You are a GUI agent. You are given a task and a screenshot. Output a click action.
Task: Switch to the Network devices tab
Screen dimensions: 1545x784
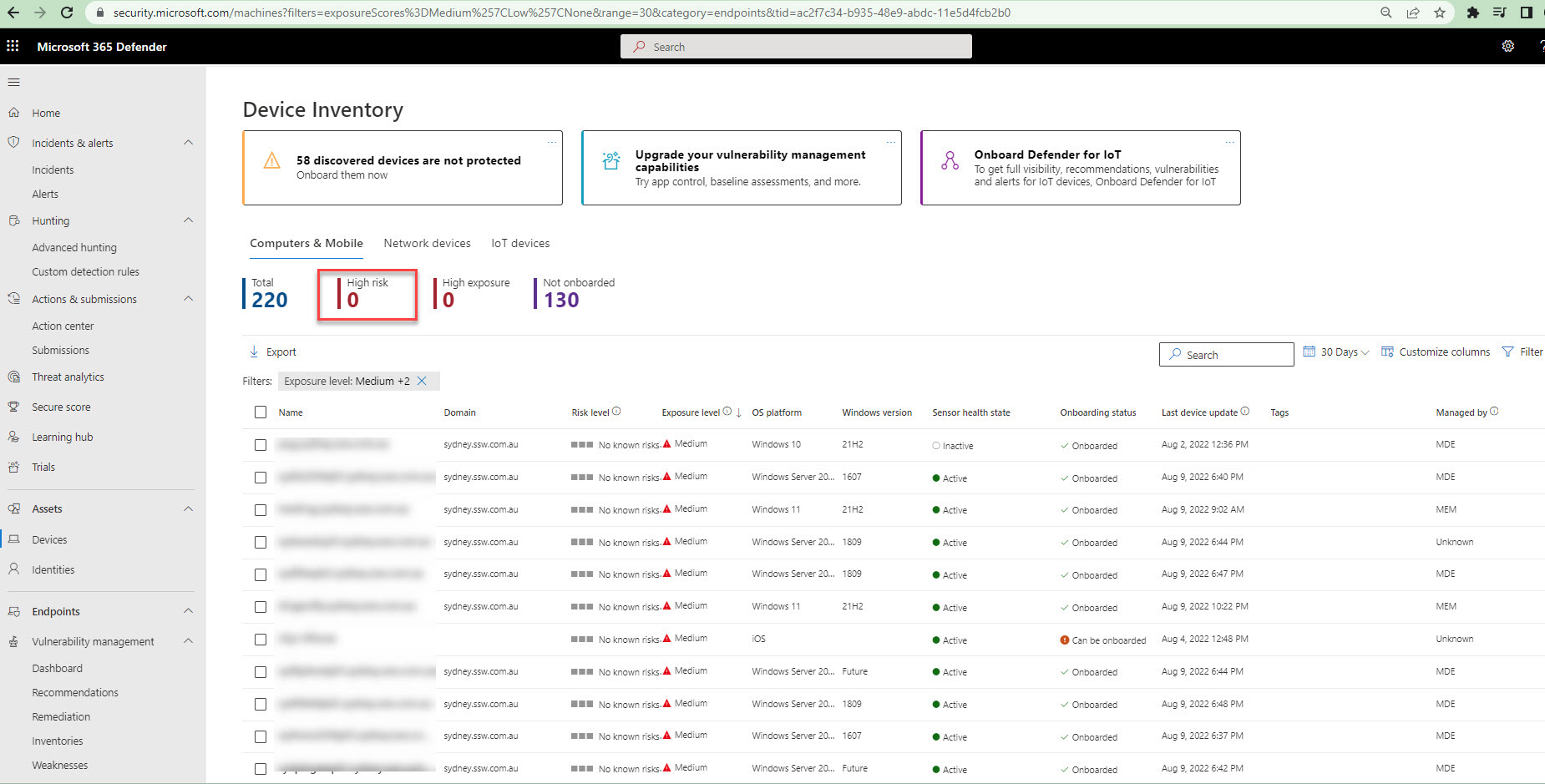coord(427,243)
